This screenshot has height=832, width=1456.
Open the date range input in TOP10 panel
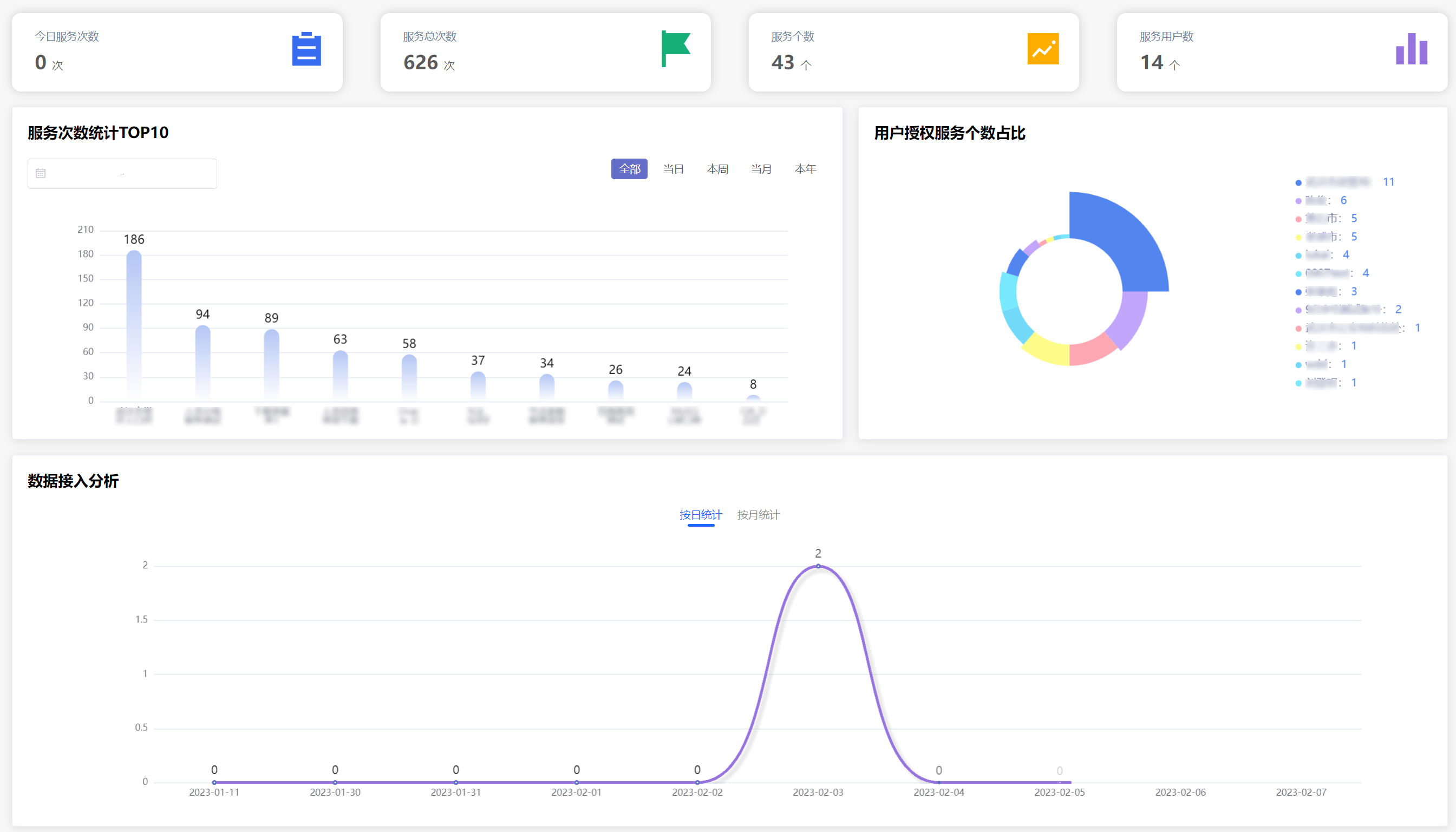tap(122, 174)
